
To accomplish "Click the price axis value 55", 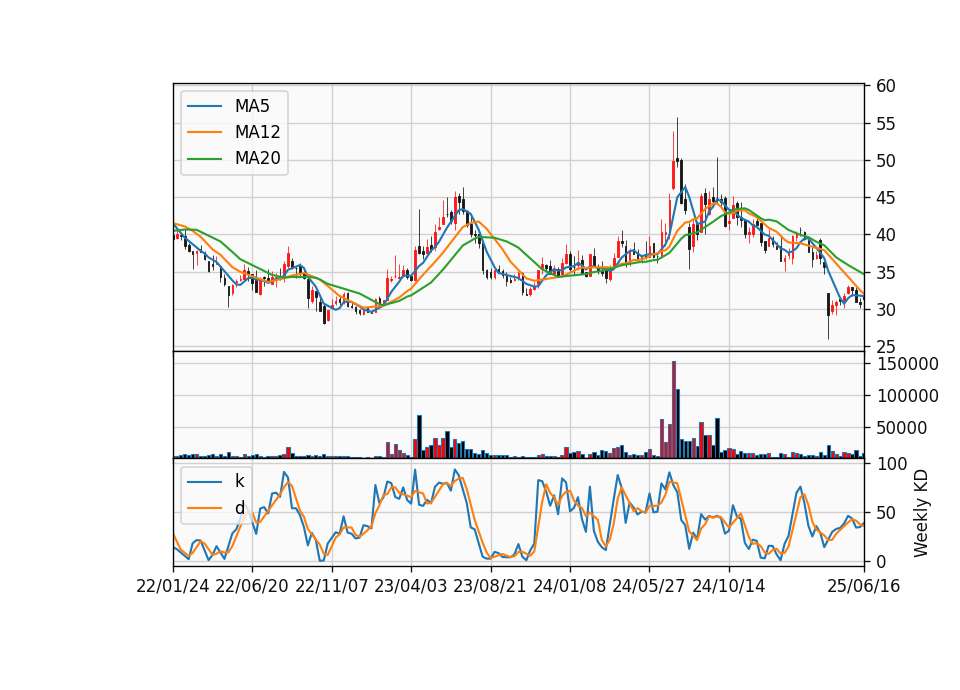I will (x=885, y=124).
